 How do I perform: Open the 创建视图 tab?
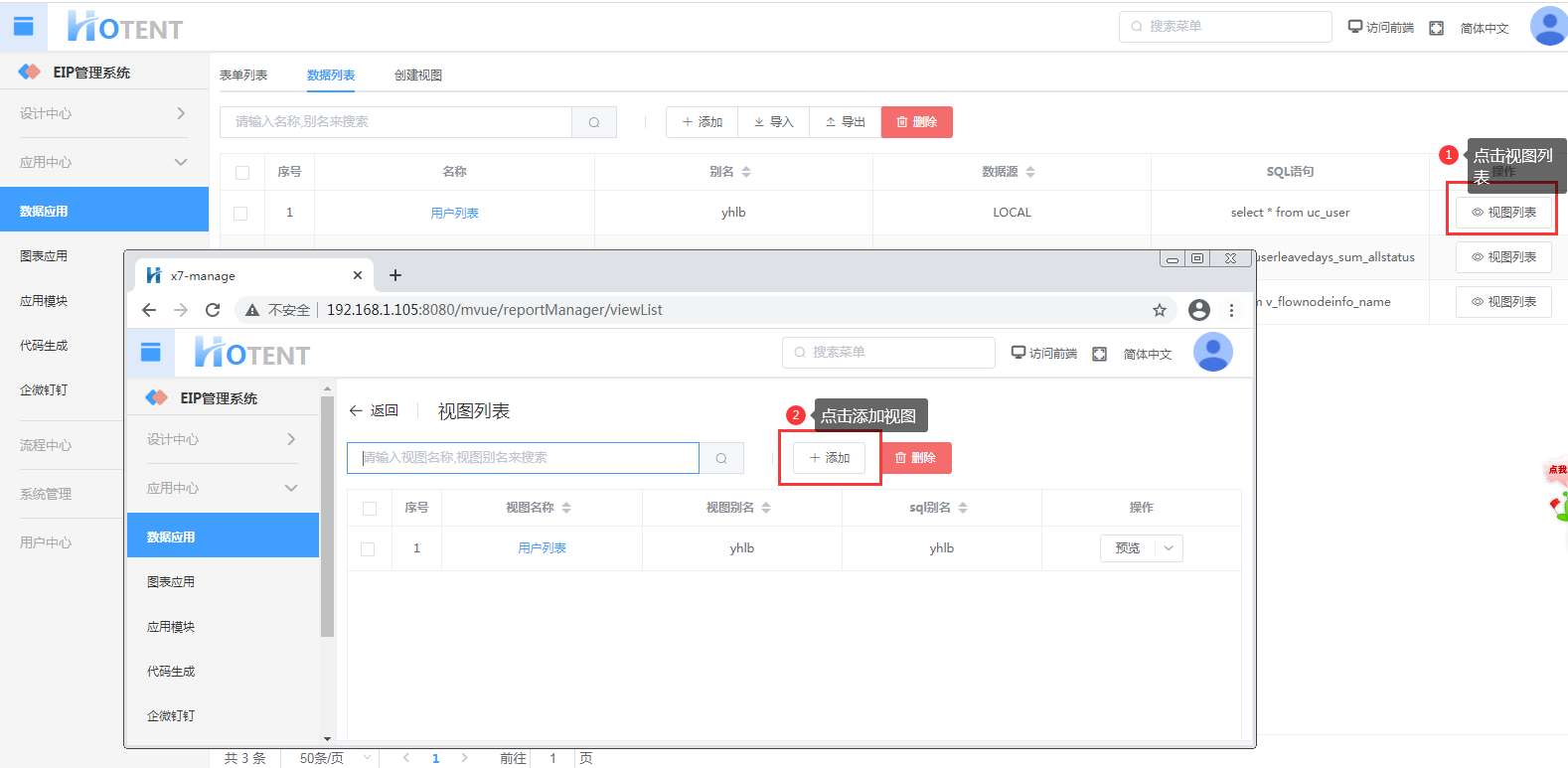[418, 76]
